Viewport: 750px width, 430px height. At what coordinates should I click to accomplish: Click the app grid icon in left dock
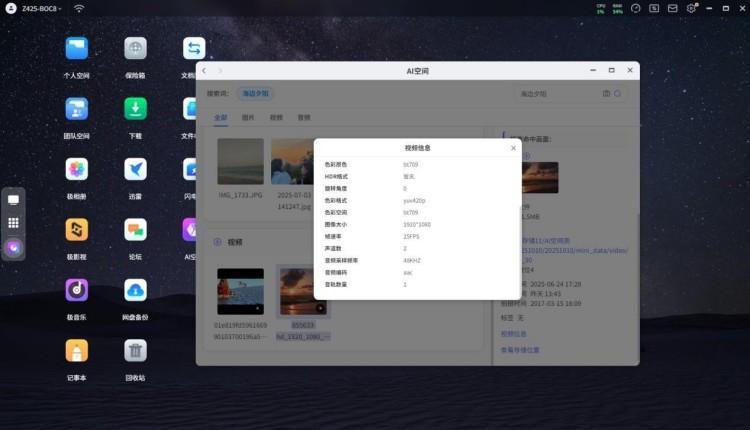click(14, 223)
